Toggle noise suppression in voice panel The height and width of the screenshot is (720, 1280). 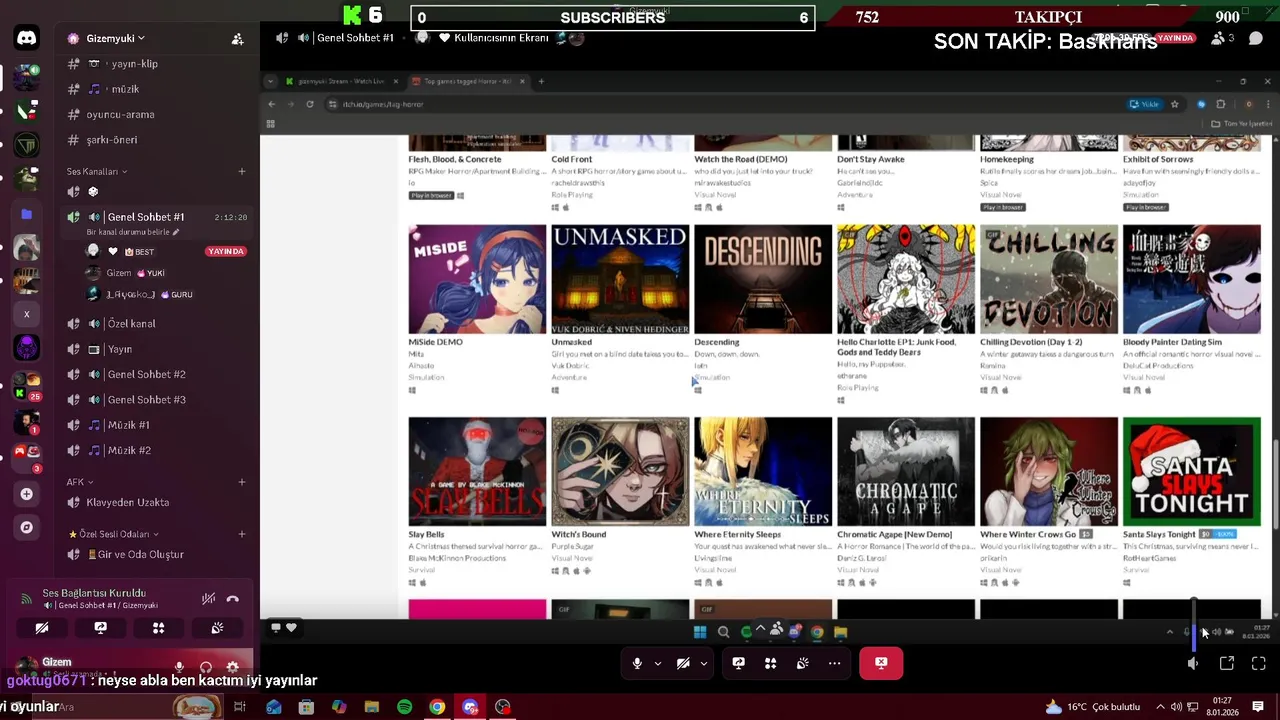tap(208, 599)
